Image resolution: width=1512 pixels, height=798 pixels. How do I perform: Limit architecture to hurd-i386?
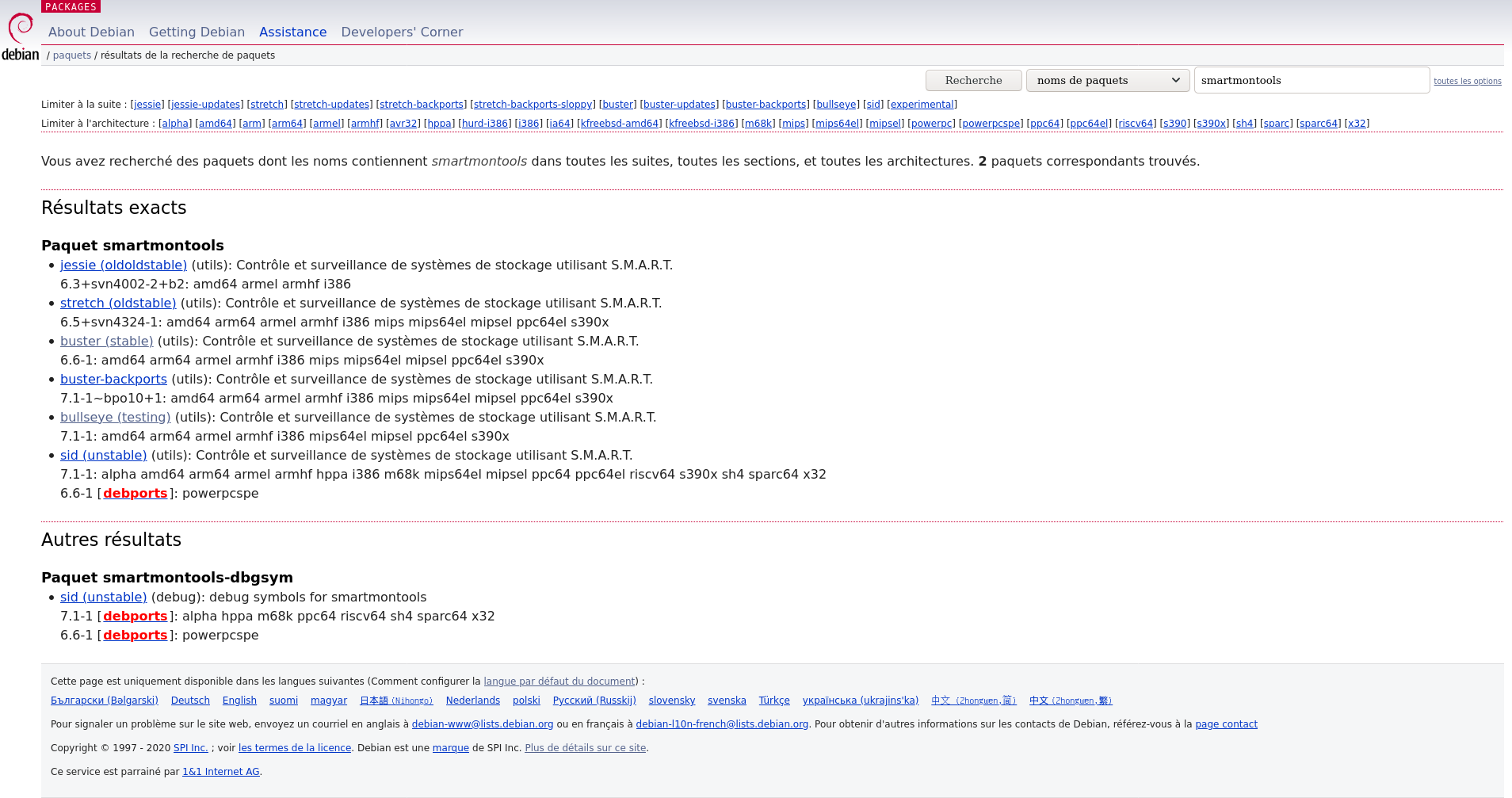click(x=485, y=124)
